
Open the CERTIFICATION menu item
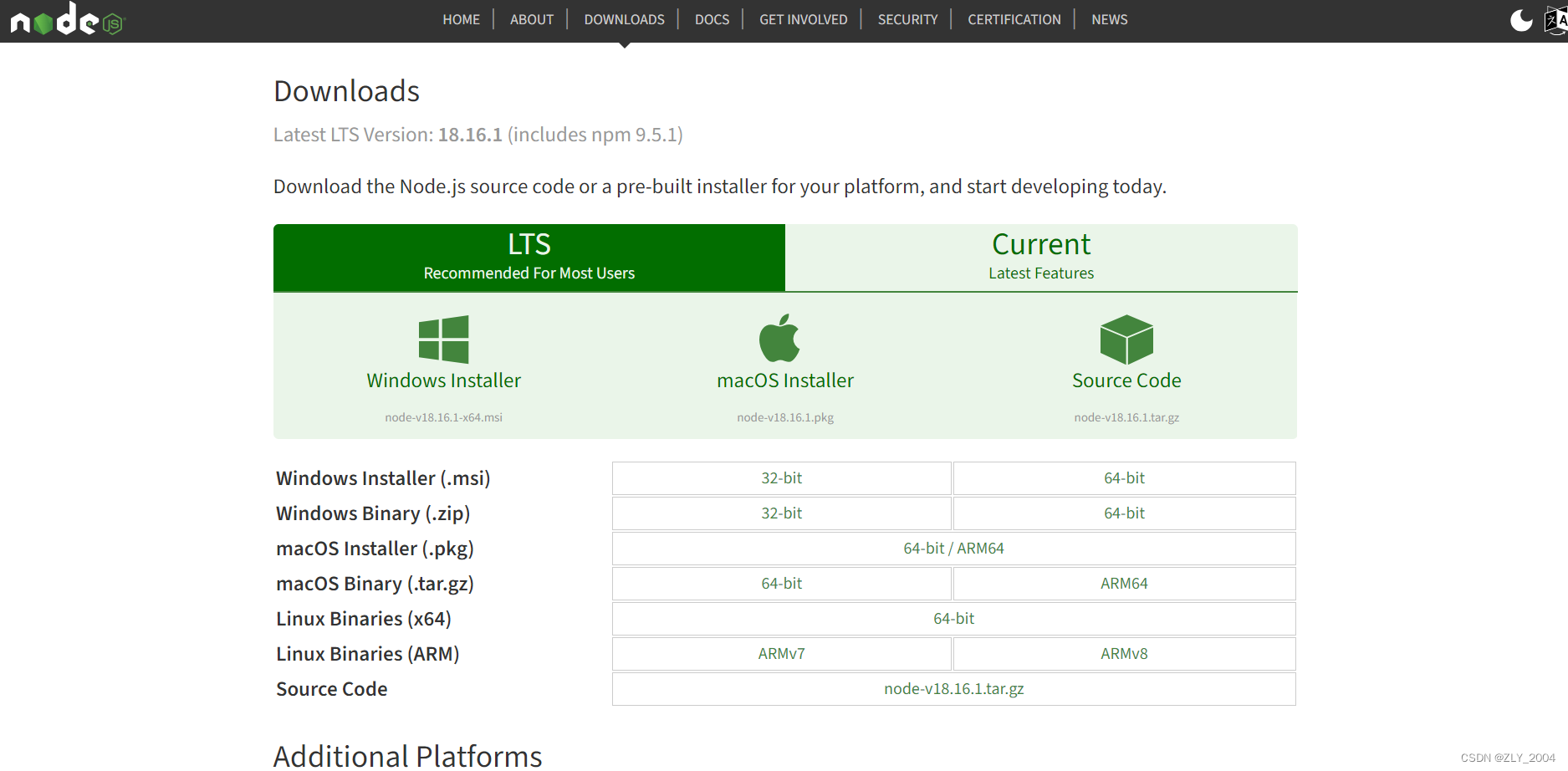(1014, 19)
